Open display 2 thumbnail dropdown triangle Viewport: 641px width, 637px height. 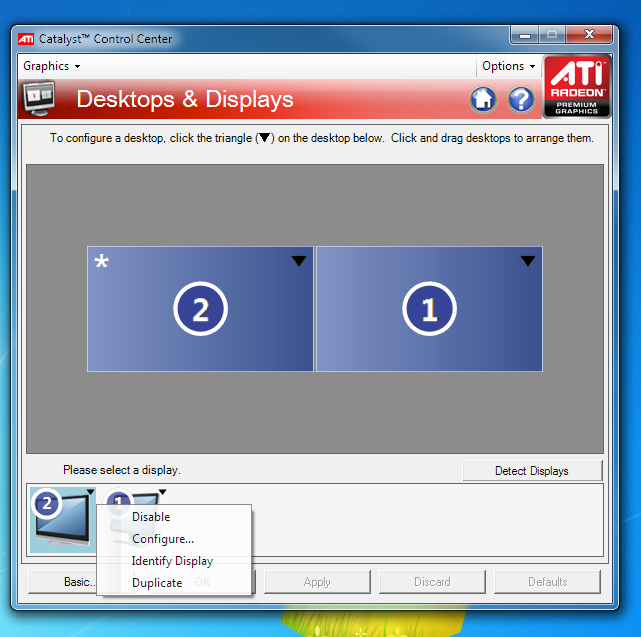[91, 491]
